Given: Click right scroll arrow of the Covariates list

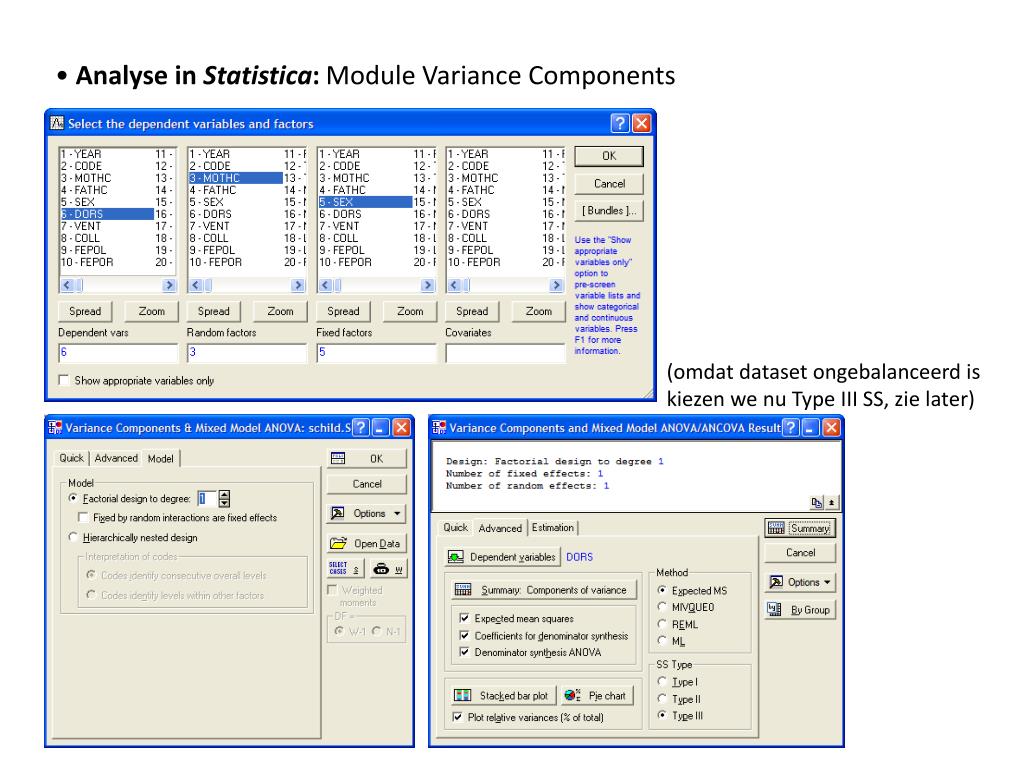Looking at the screenshot, I should [556, 285].
